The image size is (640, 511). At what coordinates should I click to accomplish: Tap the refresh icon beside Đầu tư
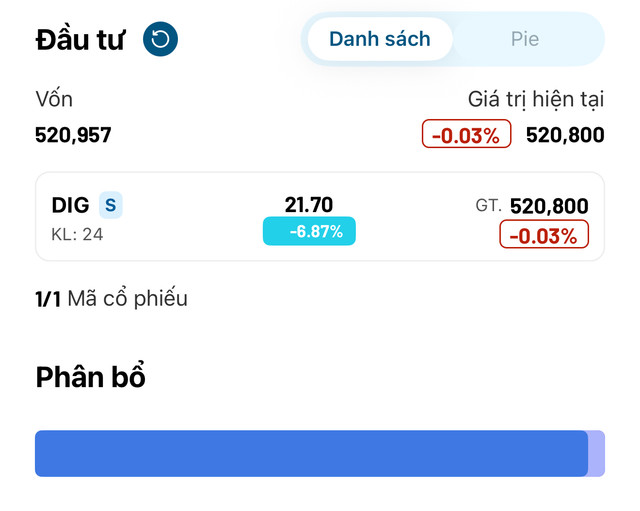pos(160,39)
